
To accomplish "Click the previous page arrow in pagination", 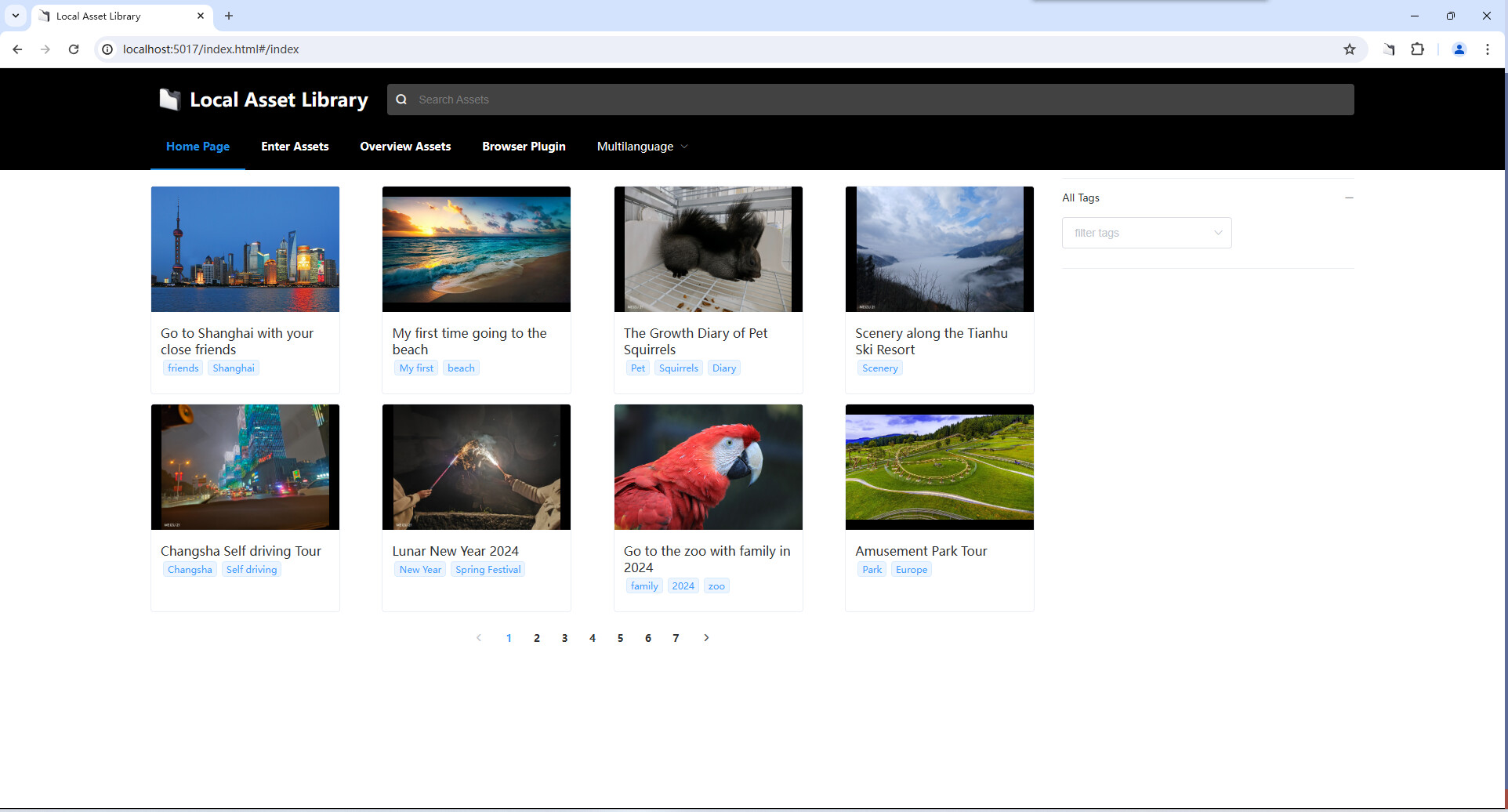I will coord(479,637).
